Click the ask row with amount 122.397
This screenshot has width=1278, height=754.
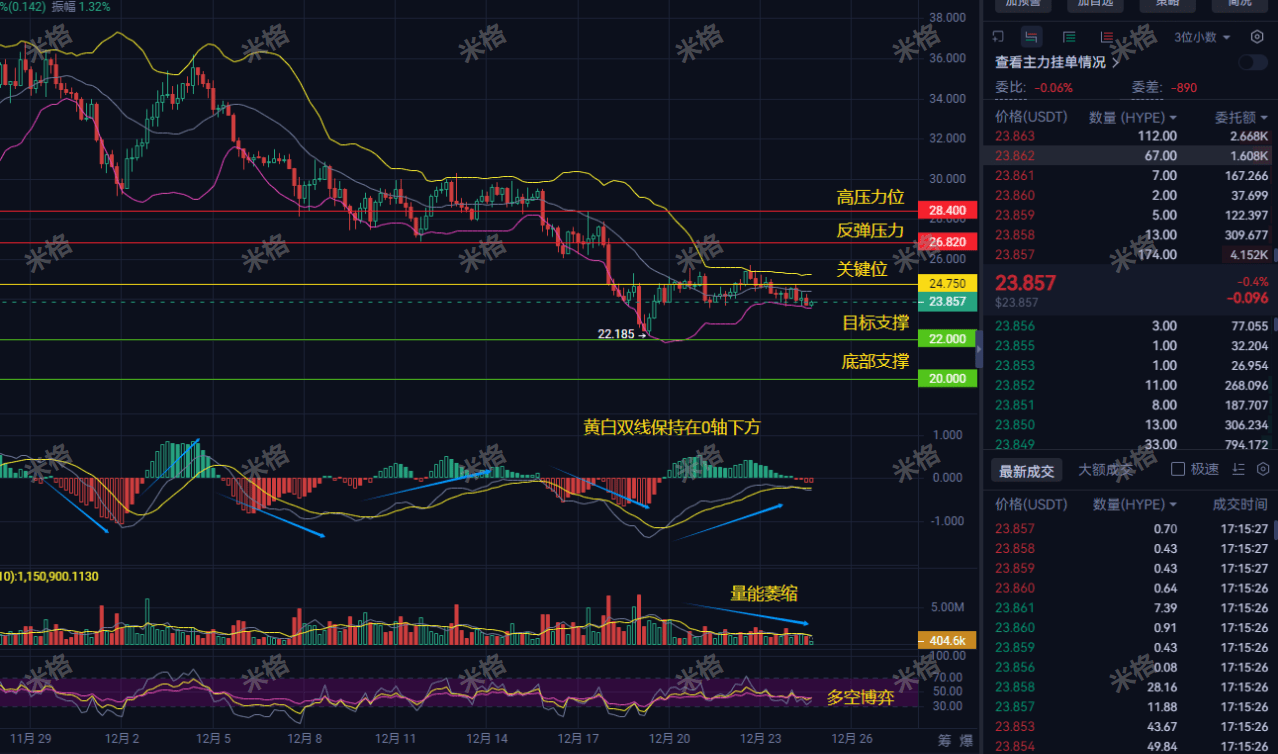pyautogui.click(x=1130, y=215)
